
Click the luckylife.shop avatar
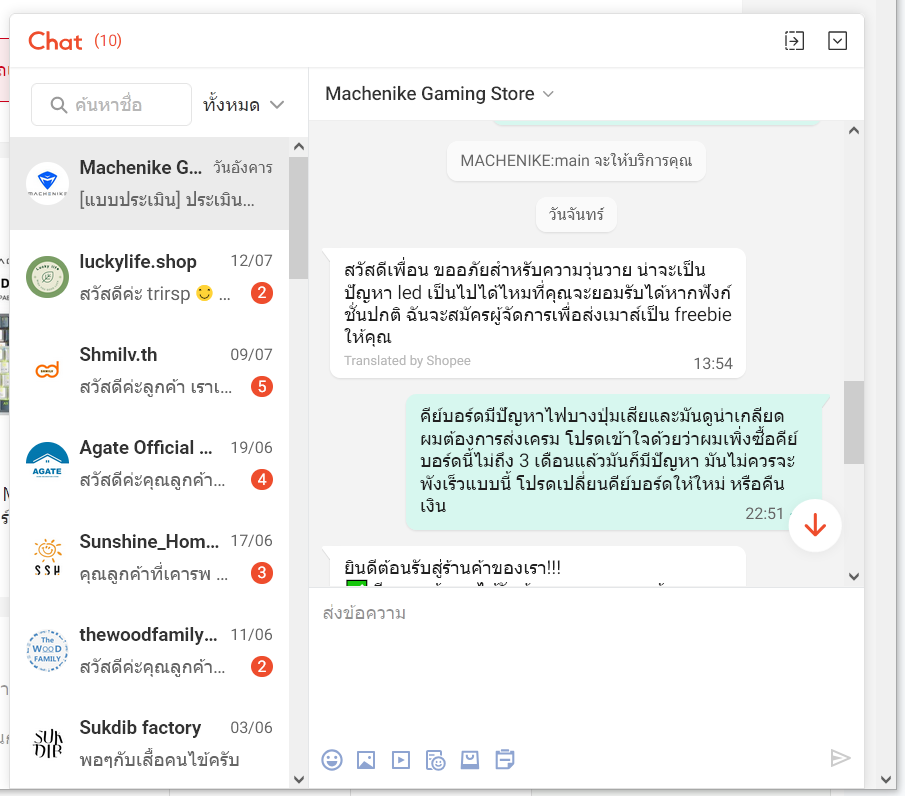point(47,277)
